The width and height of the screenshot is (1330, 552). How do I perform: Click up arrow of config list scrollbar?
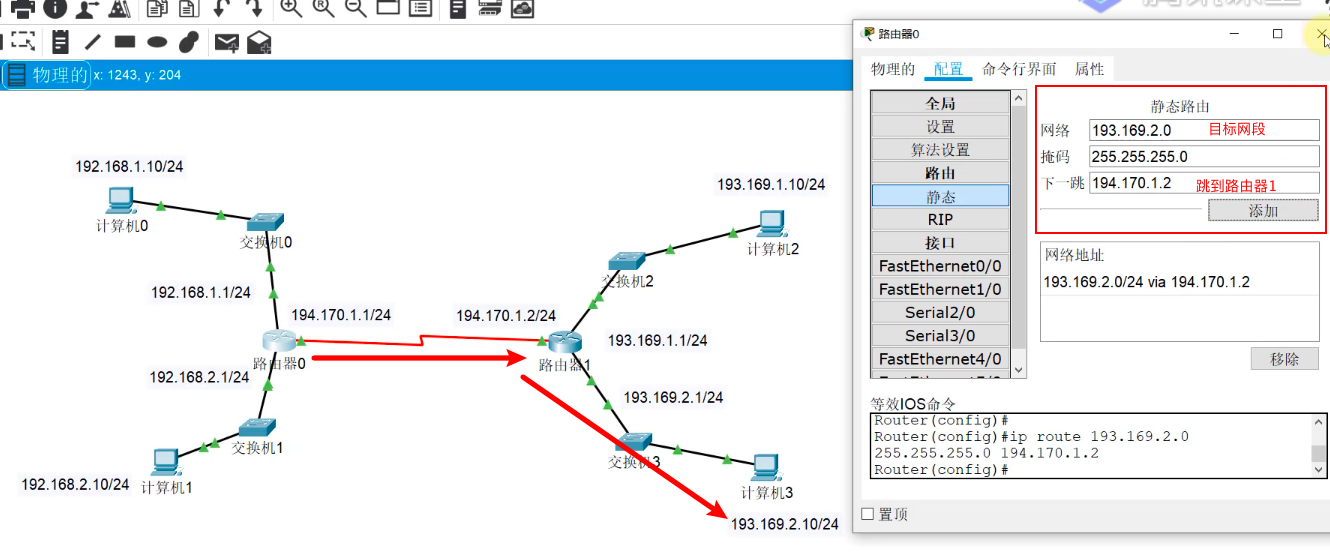[1019, 98]
